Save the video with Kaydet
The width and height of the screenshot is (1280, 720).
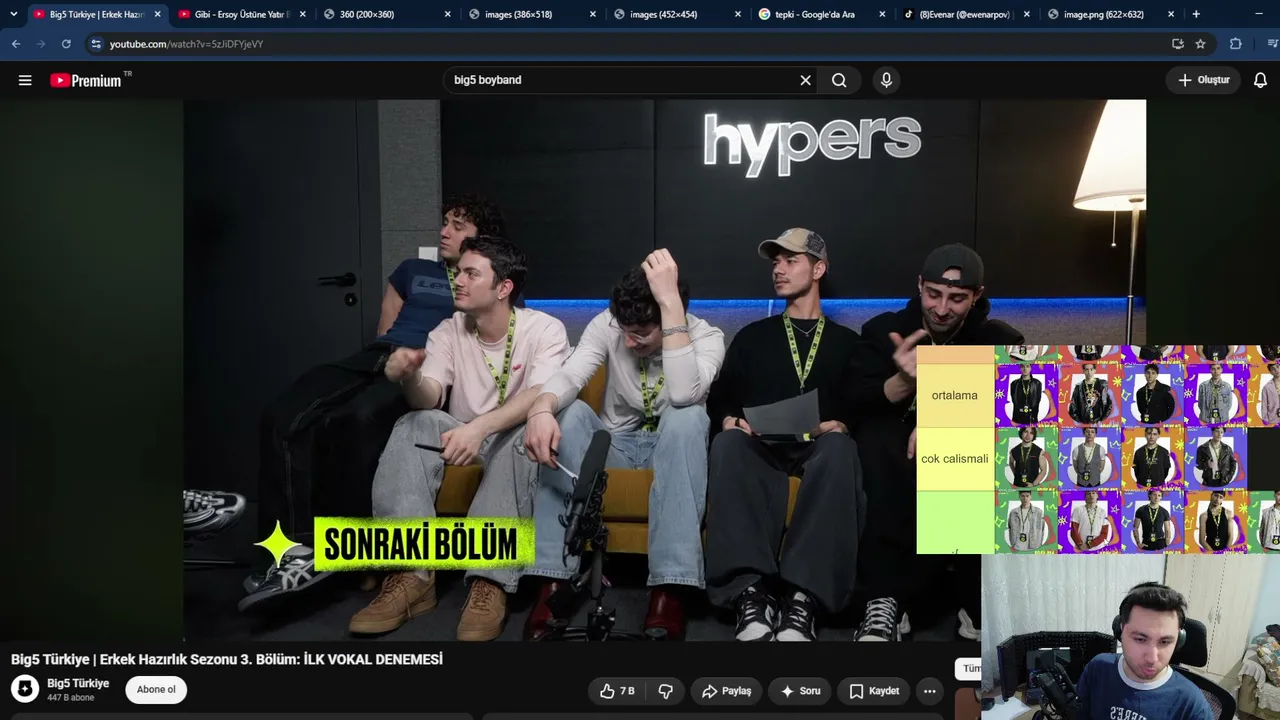click(x=874, y=691)
